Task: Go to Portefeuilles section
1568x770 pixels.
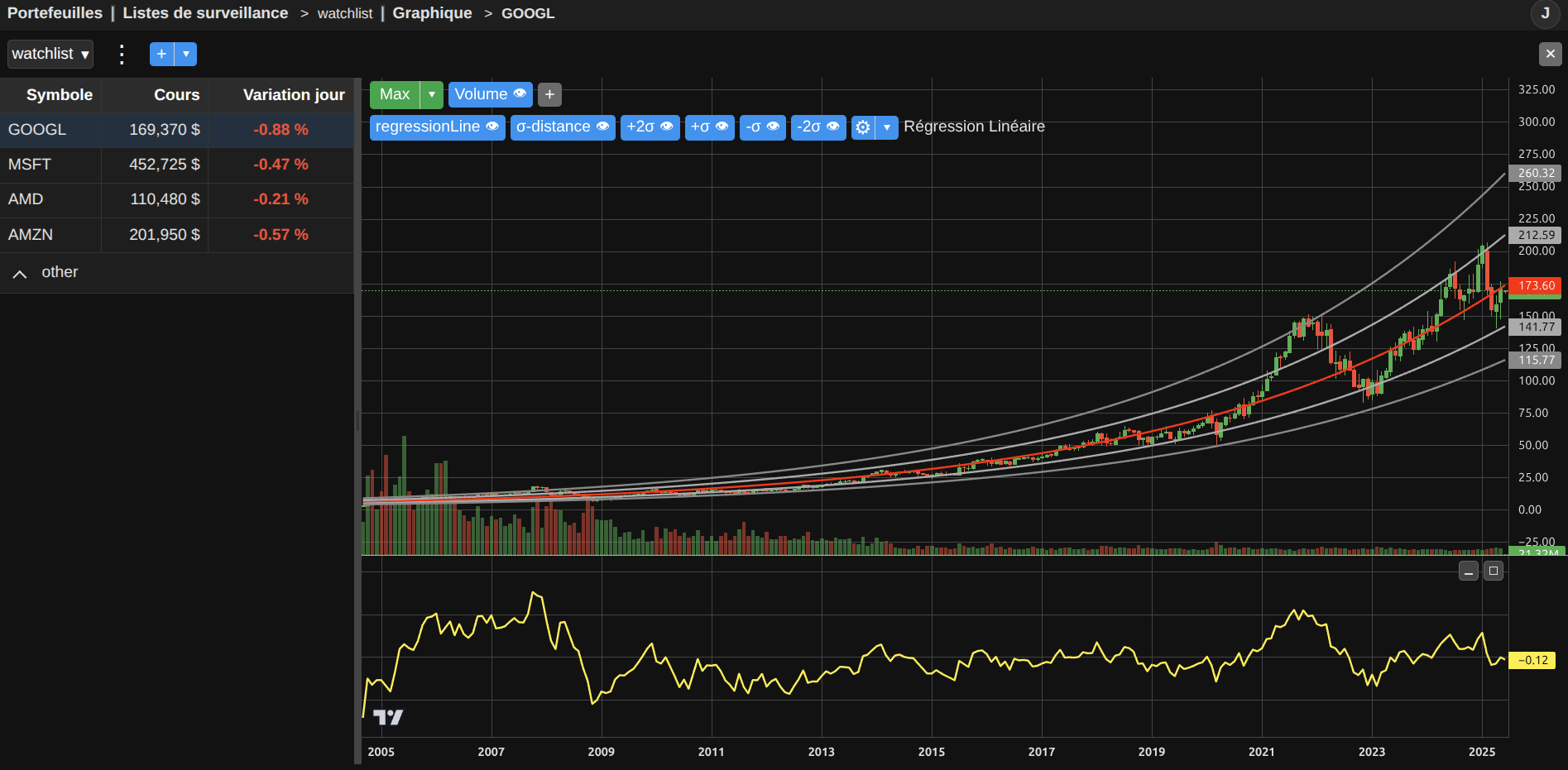Action: click(55, 13)
